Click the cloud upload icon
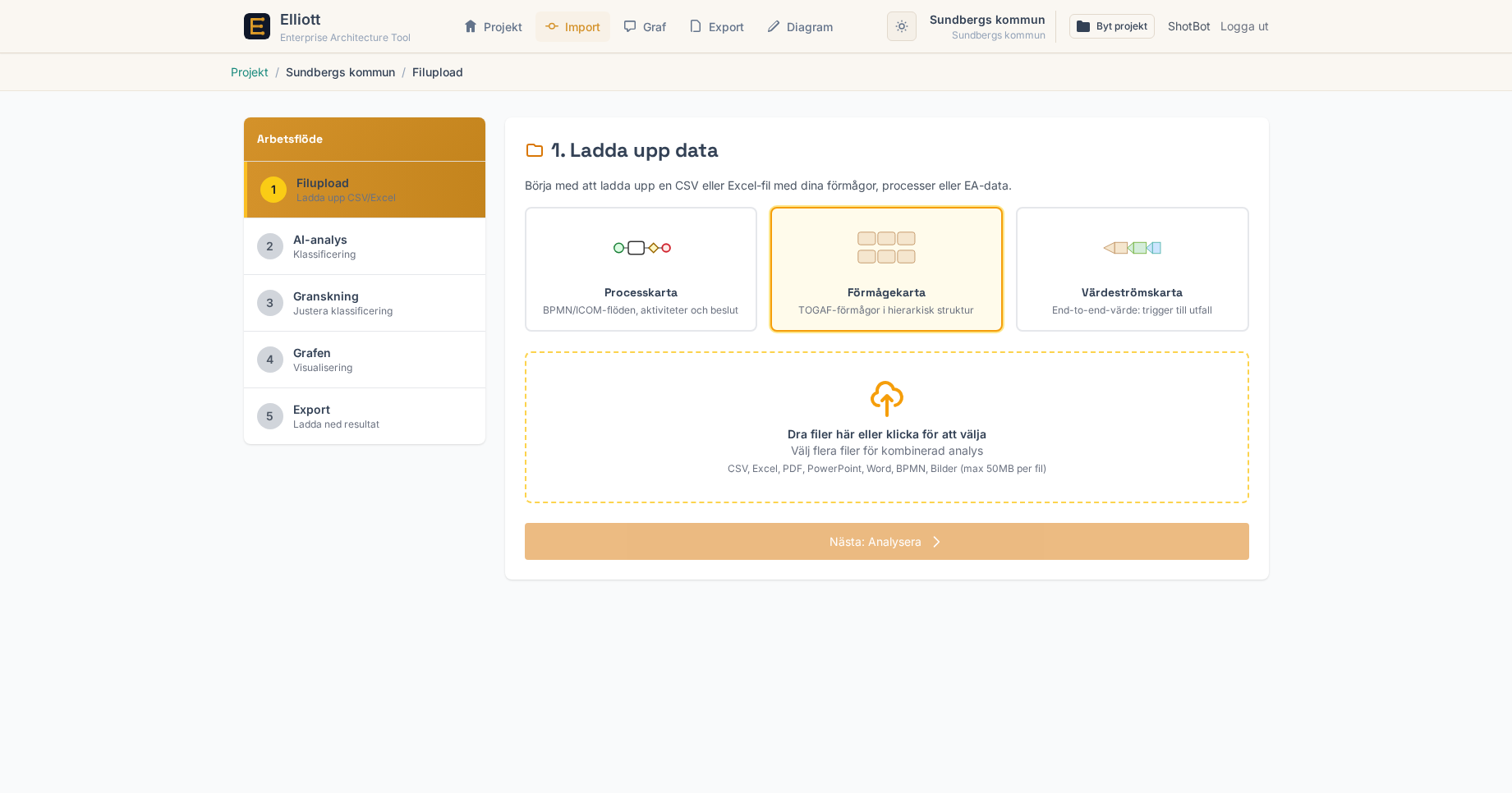This screenshot has width=1512, height=793. tap(886, 398)
